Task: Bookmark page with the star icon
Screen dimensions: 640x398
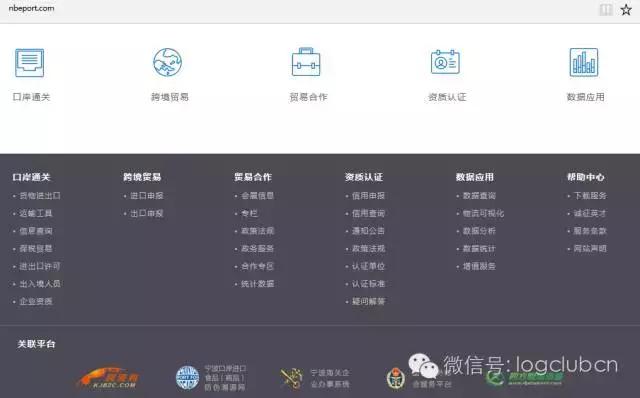Action: point(626,9)
